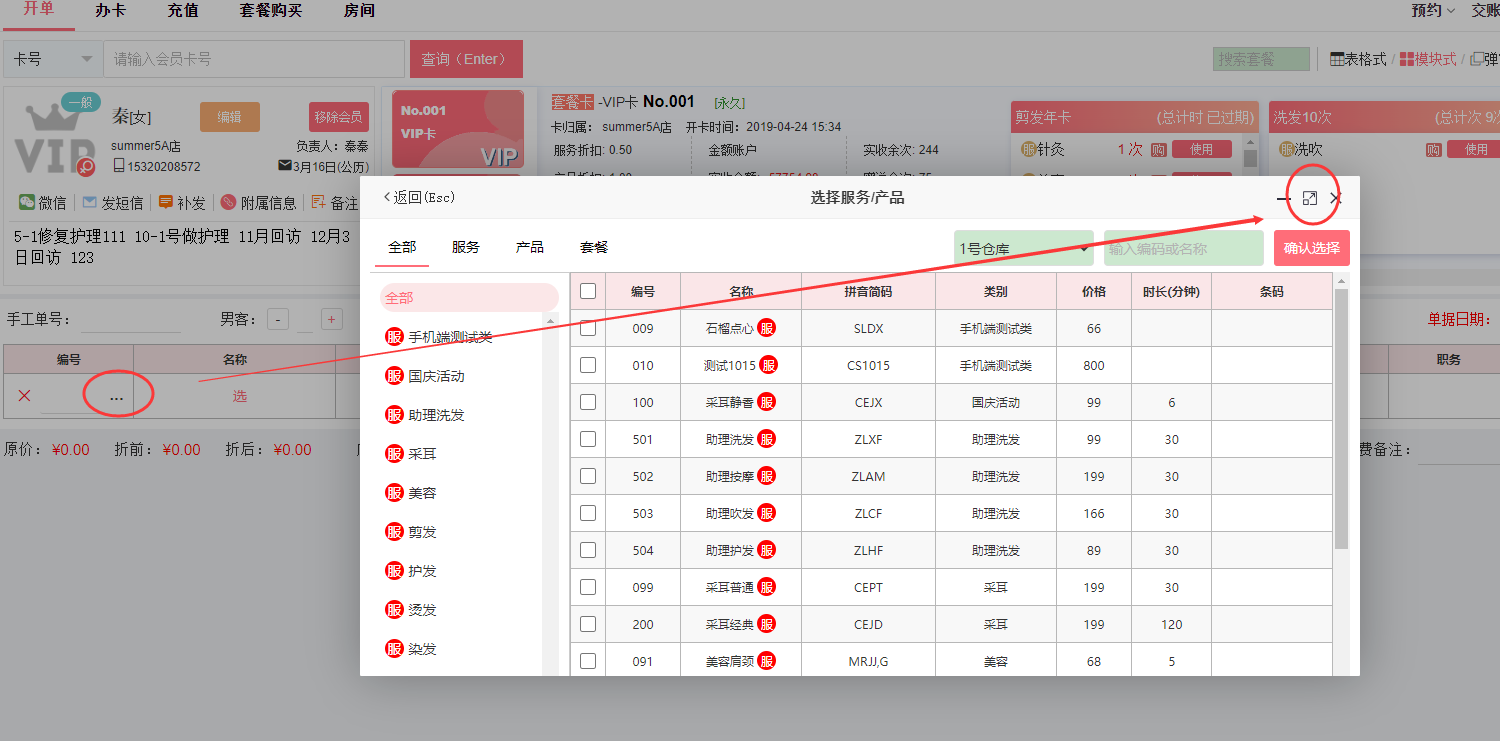Switch to 办卡 top tab

point(111,11)
